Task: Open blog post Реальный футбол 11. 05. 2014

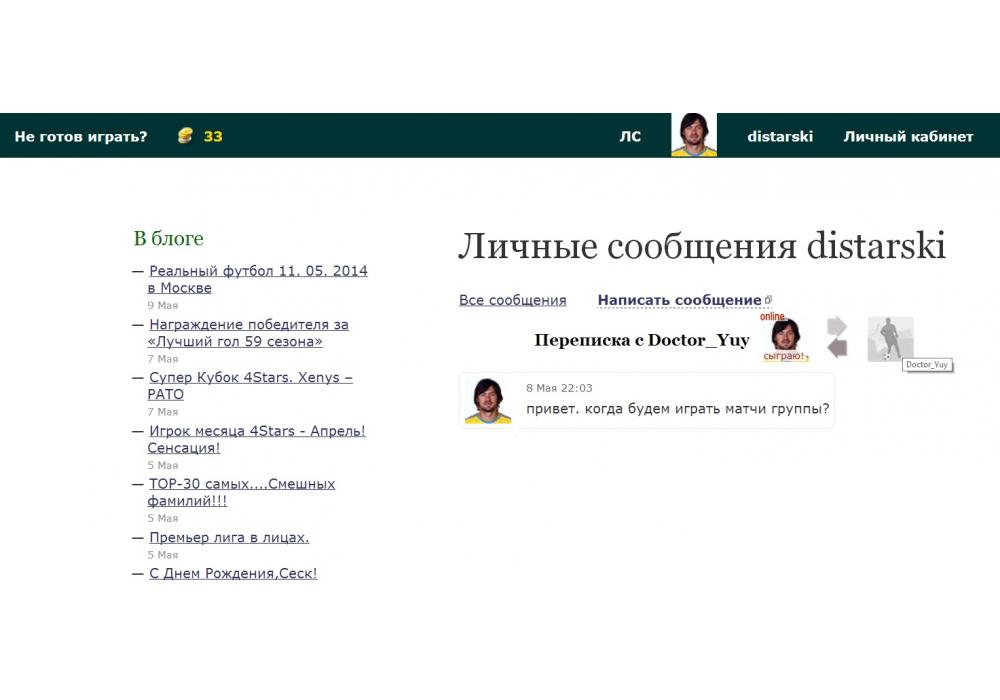Action: click(x=258, y=279)
